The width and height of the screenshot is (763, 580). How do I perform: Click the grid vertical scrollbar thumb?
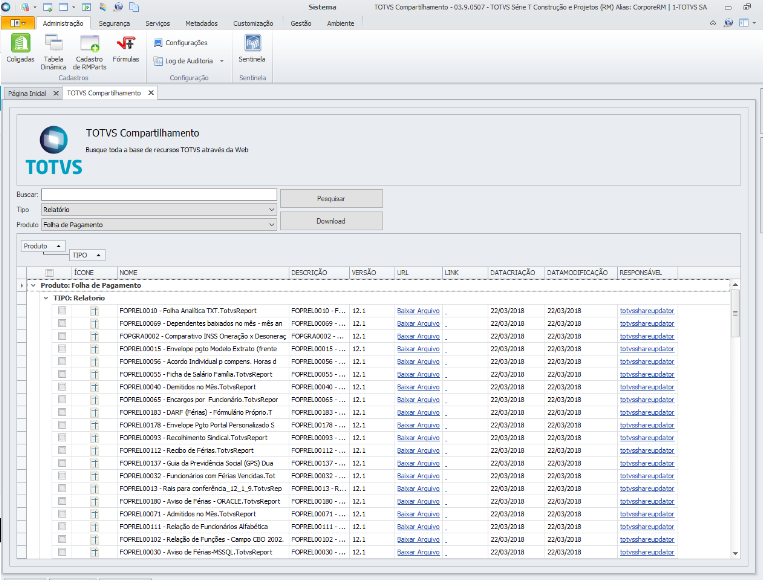(x=735, y=313)
